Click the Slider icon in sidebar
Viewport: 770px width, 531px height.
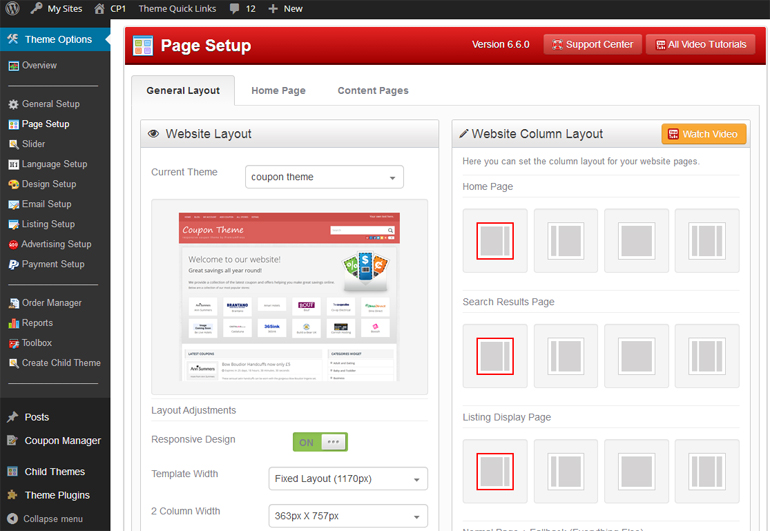click(13, 144)
